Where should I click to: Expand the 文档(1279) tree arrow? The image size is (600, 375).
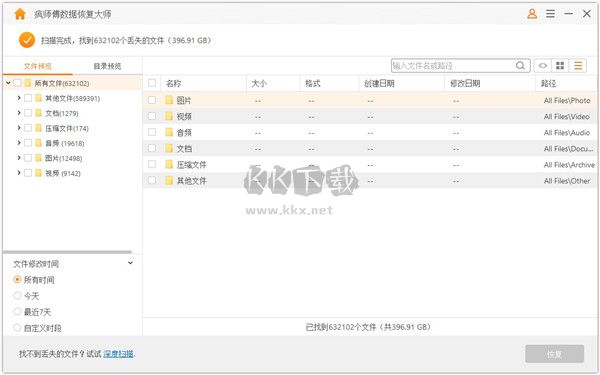(x=19, y=113)
